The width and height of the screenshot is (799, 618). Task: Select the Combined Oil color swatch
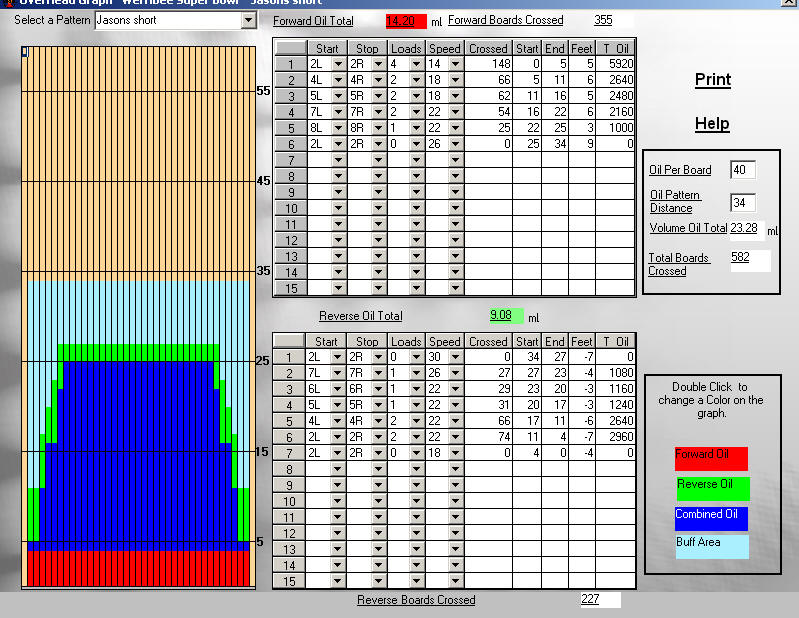tap(711, 518)
